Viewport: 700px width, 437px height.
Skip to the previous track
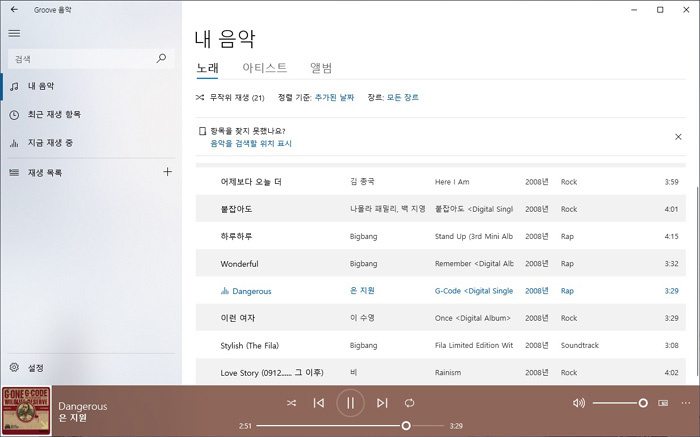[319, 403]
